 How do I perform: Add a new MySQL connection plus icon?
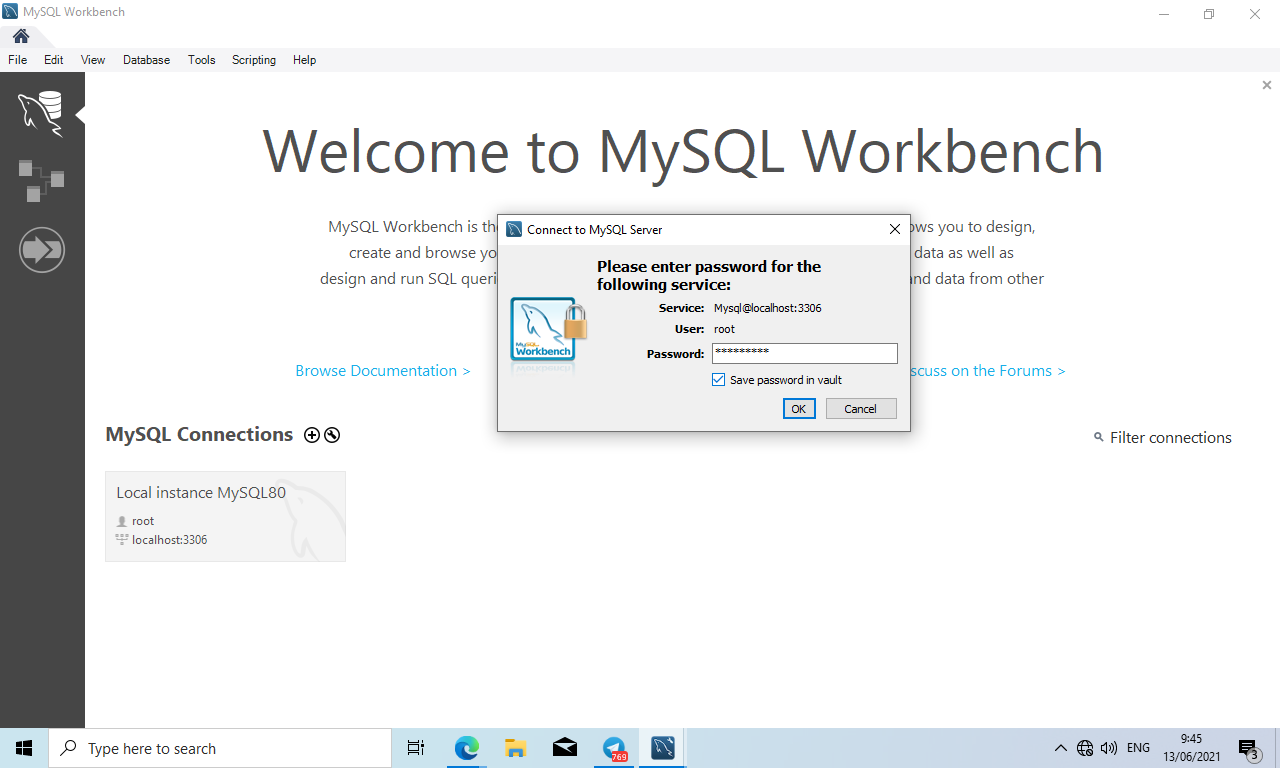coord(312,435)
